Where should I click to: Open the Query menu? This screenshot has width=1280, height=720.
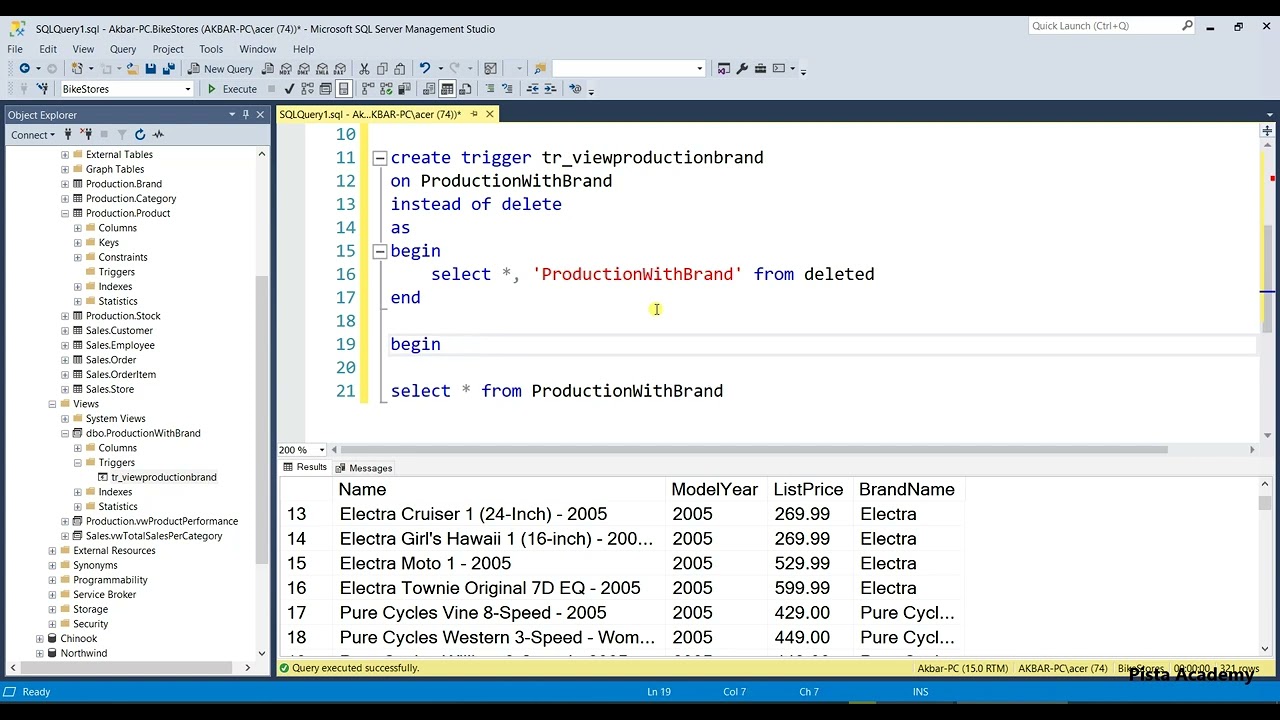123,49
